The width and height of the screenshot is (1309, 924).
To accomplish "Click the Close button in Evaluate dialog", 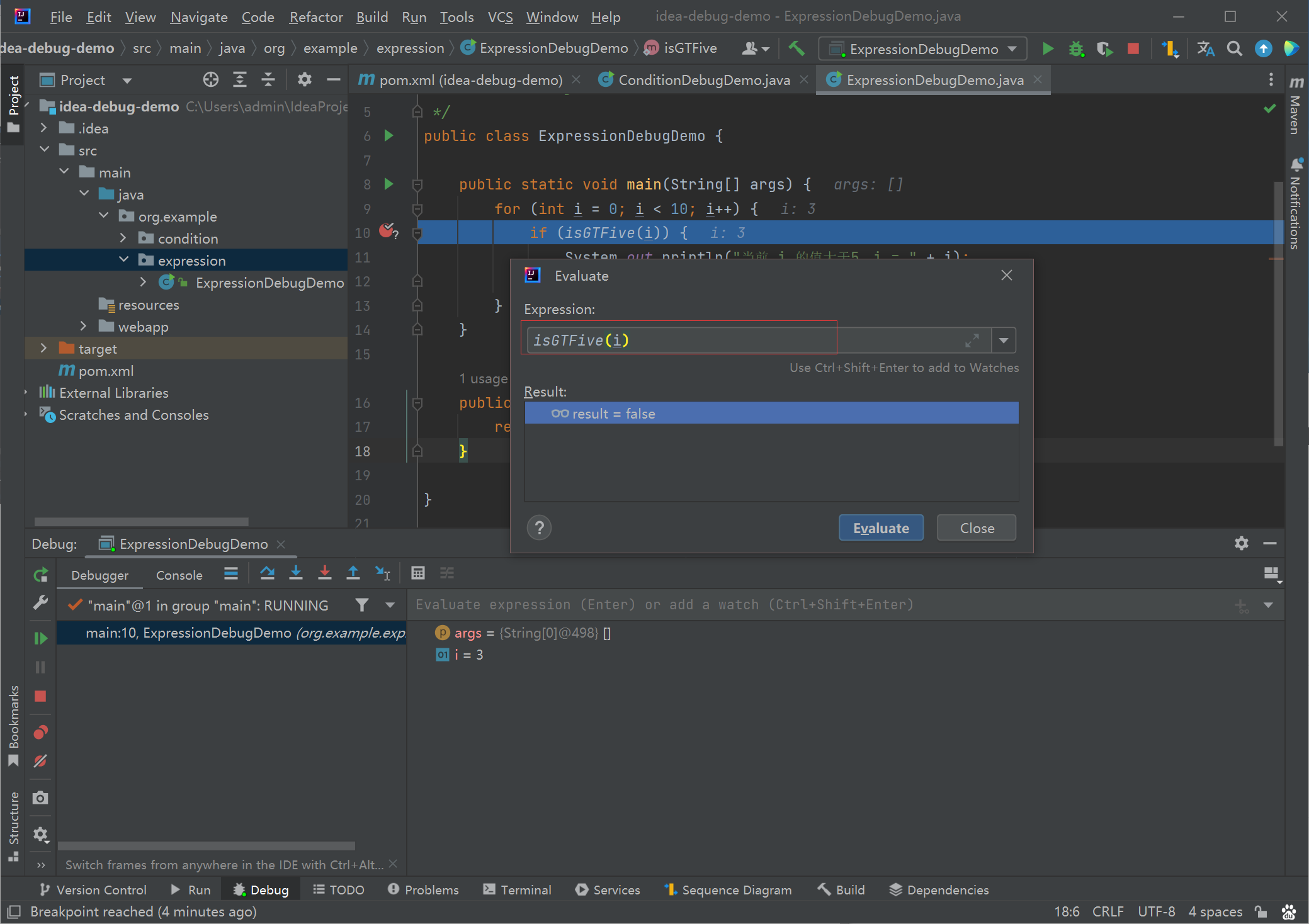I will tap(977, 528).
